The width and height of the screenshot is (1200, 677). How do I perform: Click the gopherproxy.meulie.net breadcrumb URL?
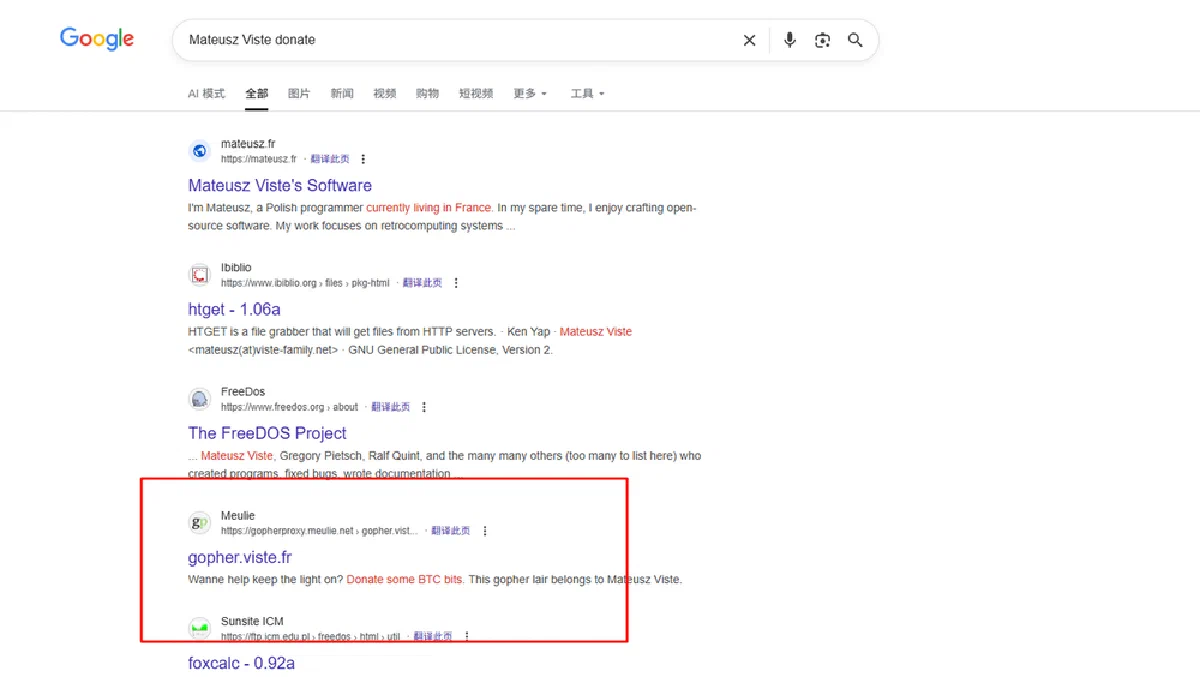[320, 531]
